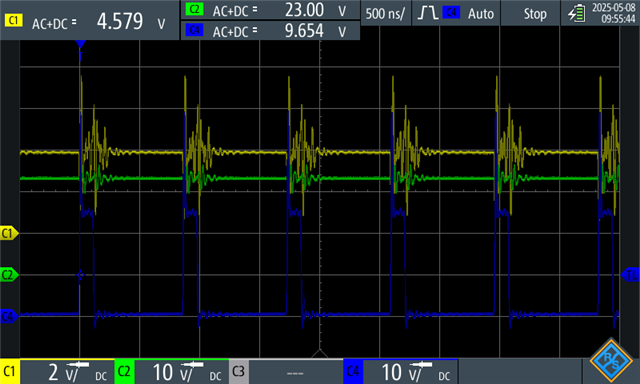Open C1 vertical scale 2 V/ setting
The image size is (640, 384).
[x=67, y=372]
